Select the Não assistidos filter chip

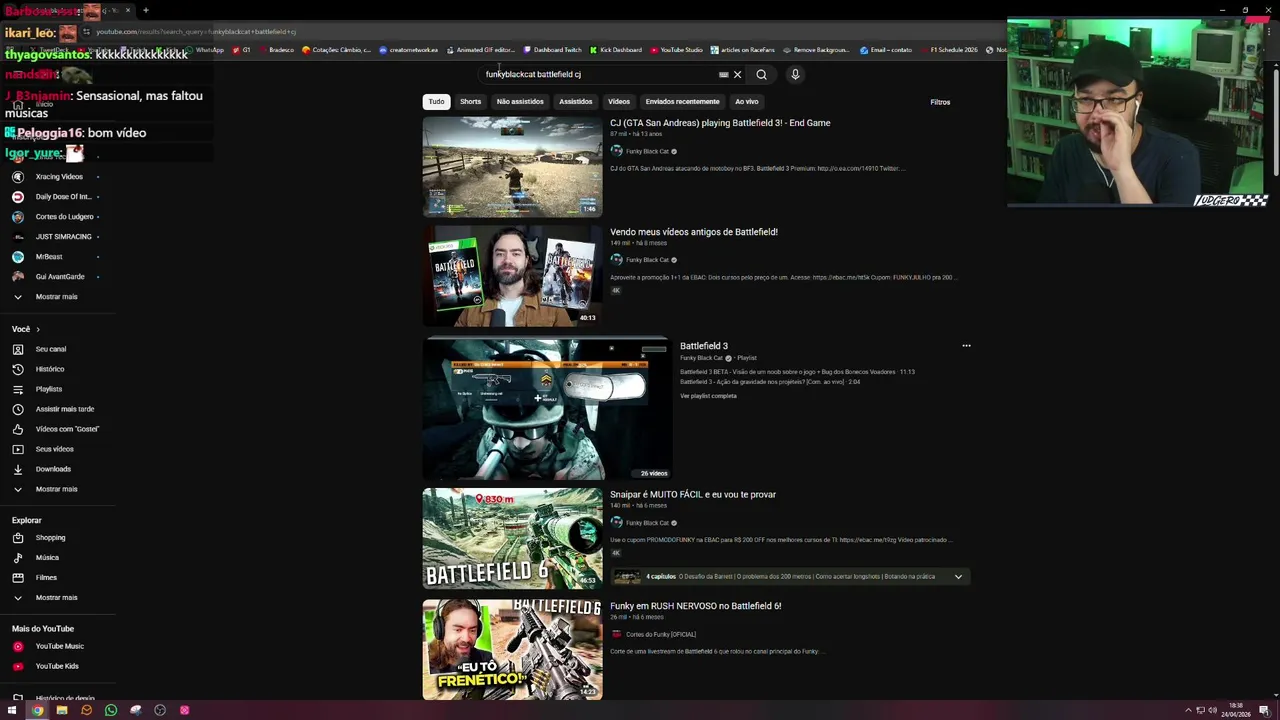[x=520, y=101]
